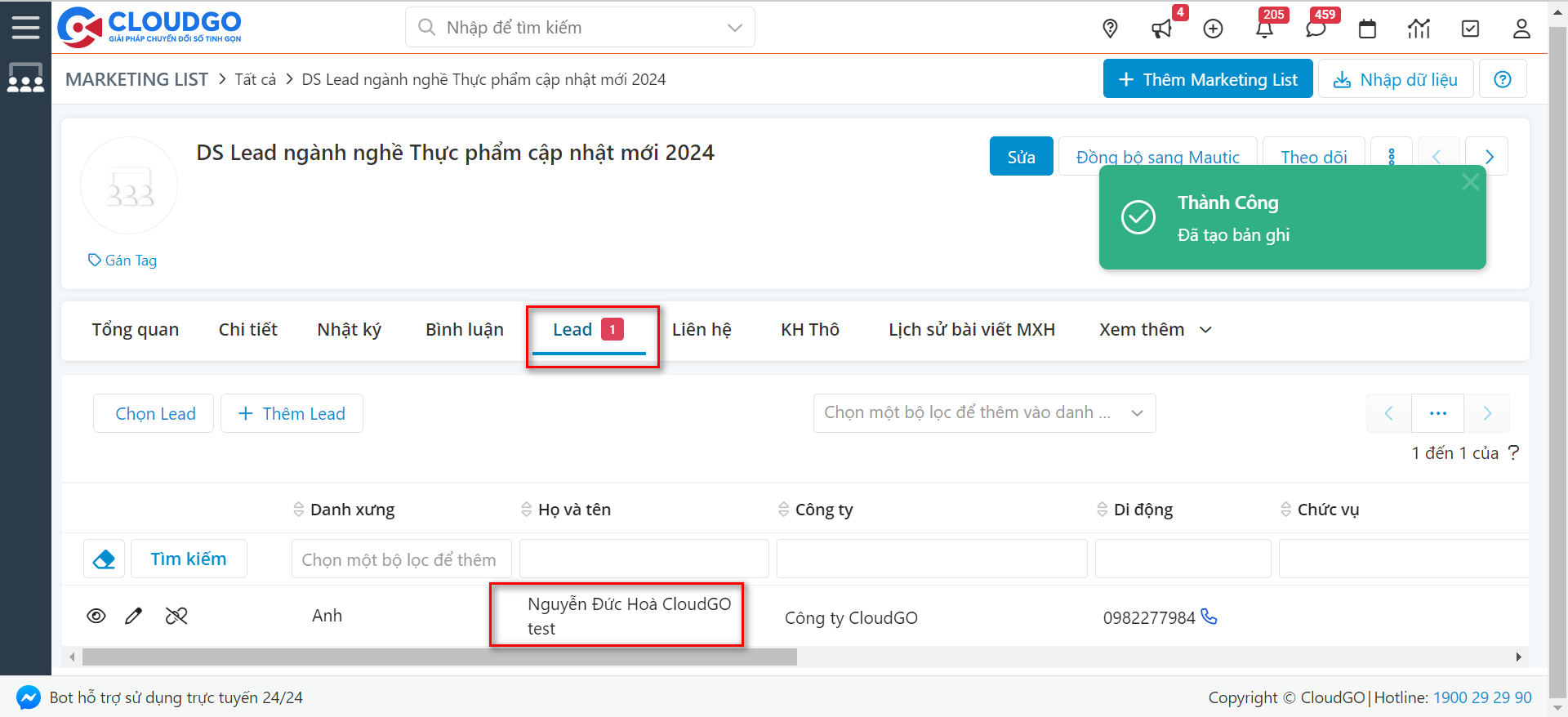Sort by Công ty column
1568x717 pixels.
pos(784,510)
